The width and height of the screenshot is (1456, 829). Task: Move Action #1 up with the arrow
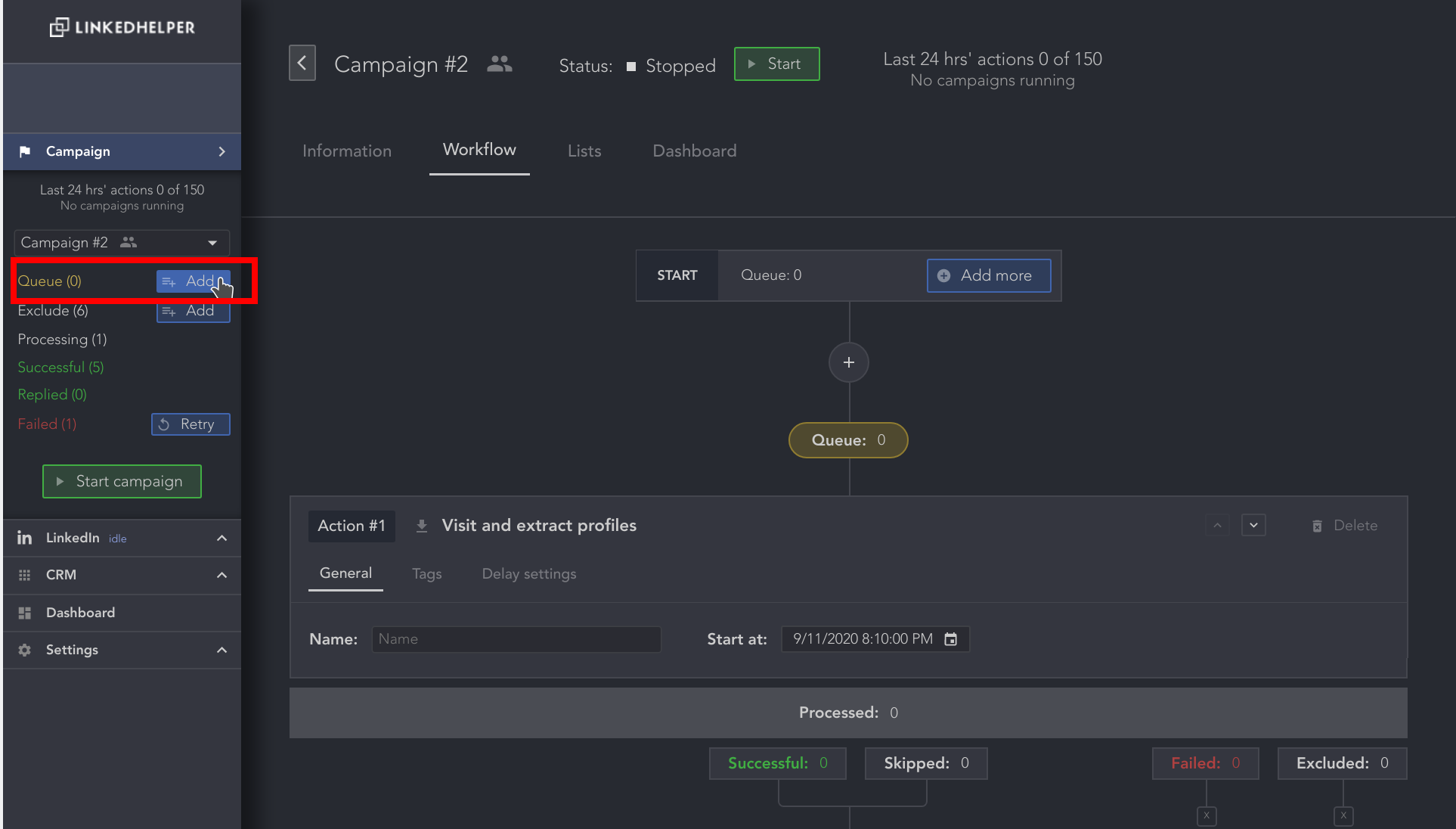pyautogui.click(x=1217, y=526)
